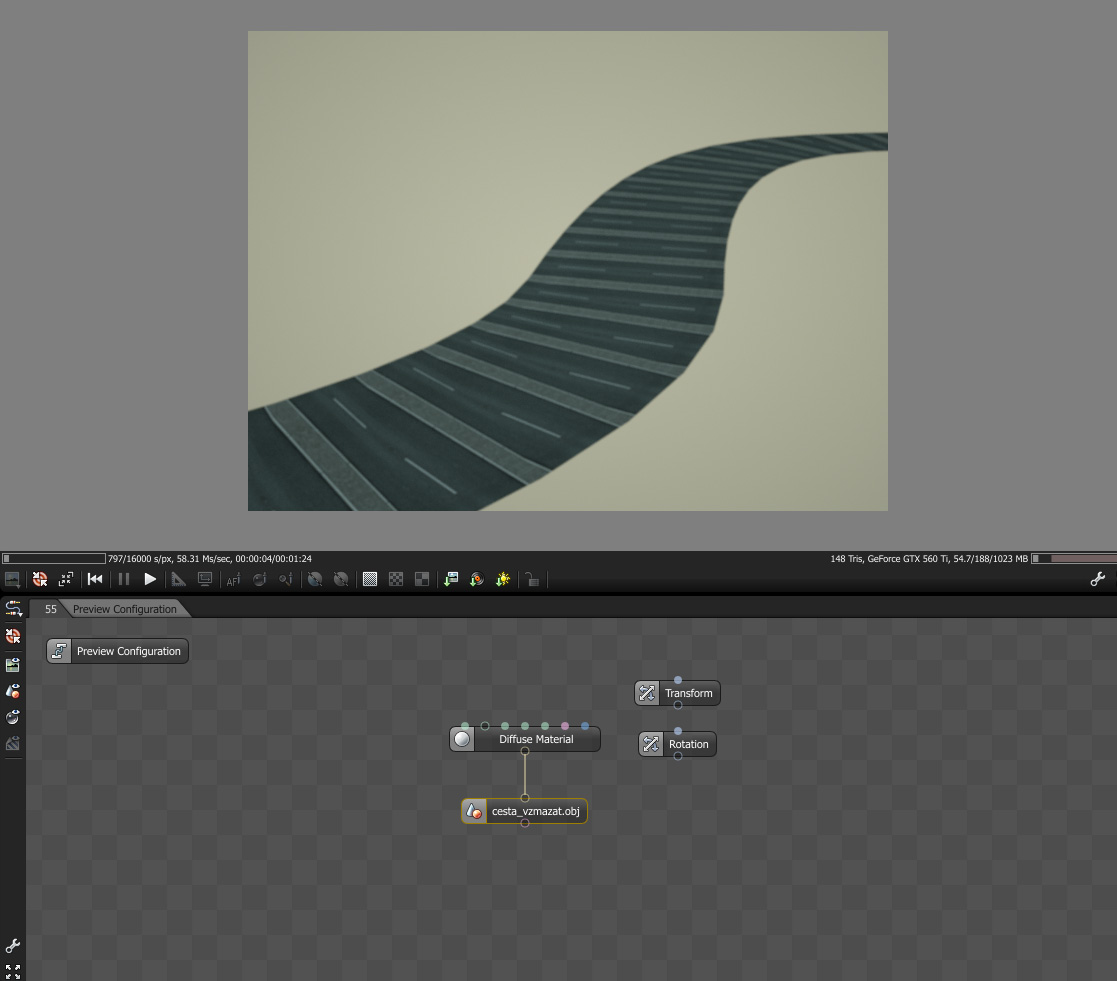Click the Diffuse Material output pin
The image size is (1117, 981).
tap(525, 751)
